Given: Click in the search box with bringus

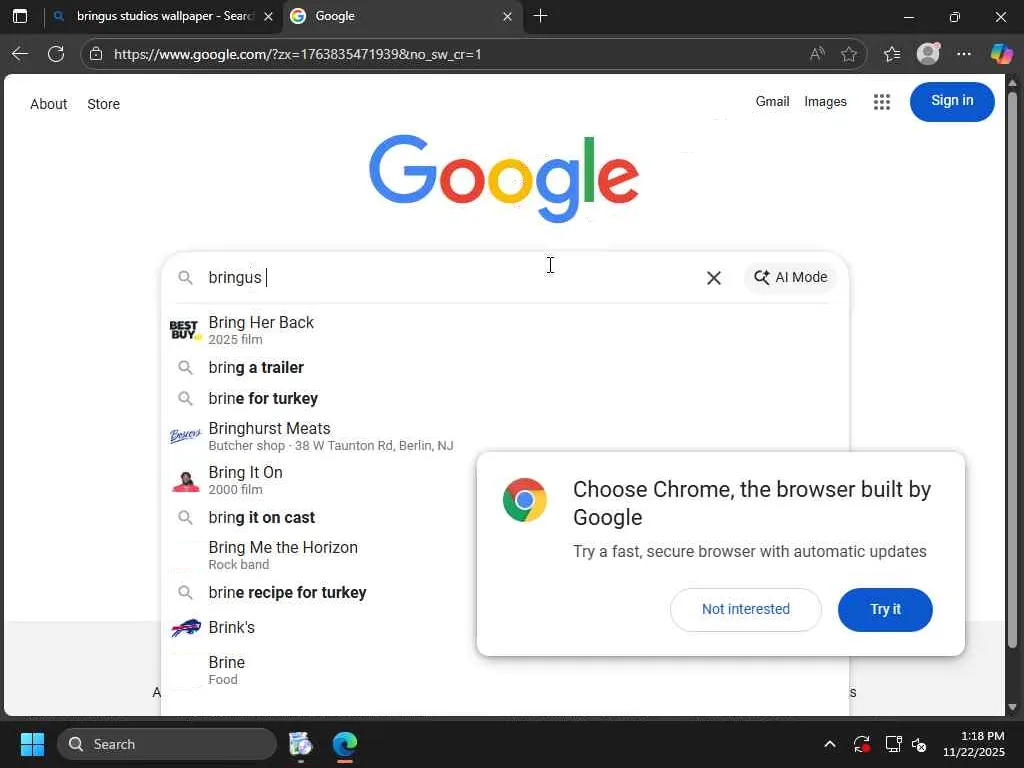Looking at the screenshot, I should (x=451, y=278).
